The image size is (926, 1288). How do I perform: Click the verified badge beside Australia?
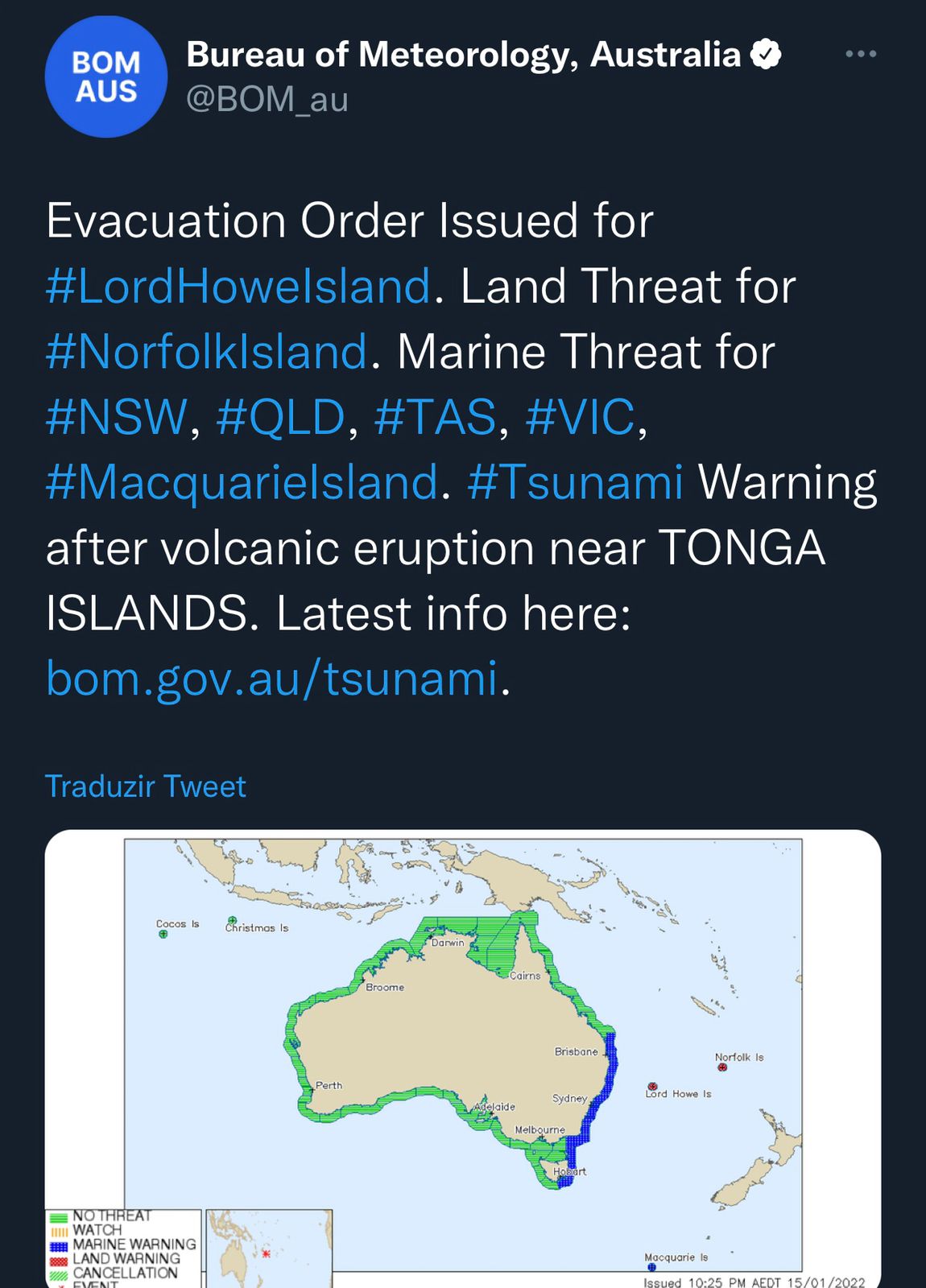click(766, 55)
